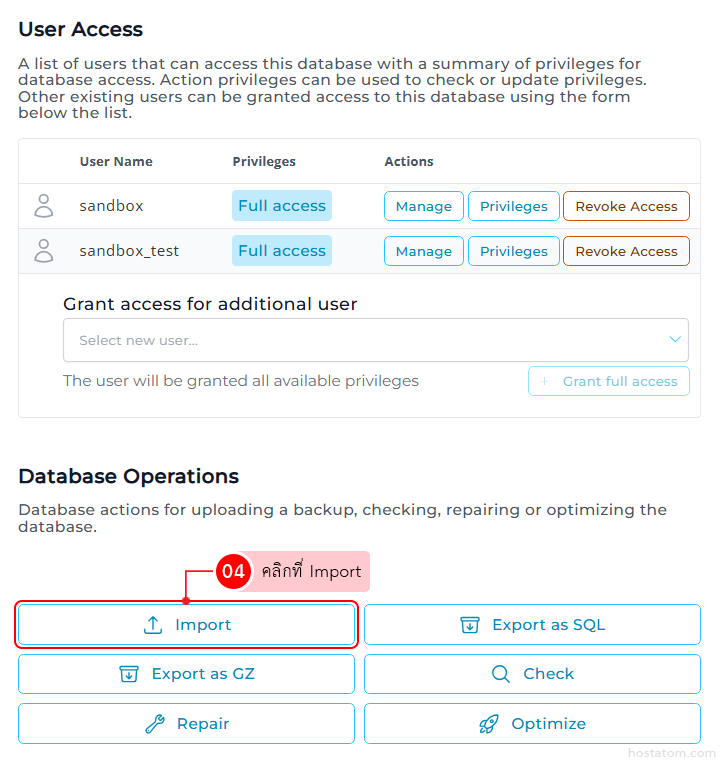Click the Full access badge for sandbox_test
720x761 pixels.
tap(282, 251)
